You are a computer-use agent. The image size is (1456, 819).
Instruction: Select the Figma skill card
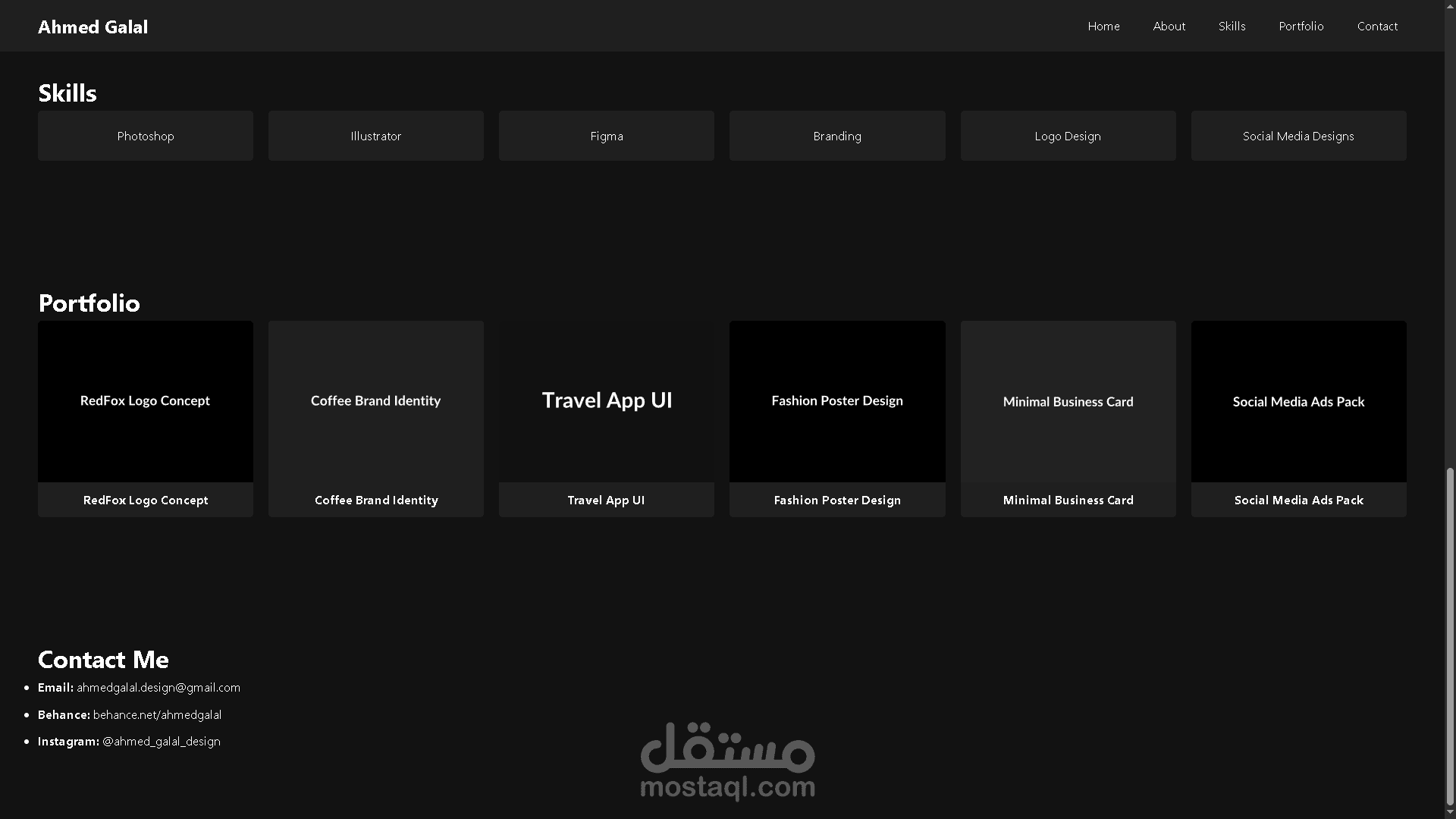point(607,136)
